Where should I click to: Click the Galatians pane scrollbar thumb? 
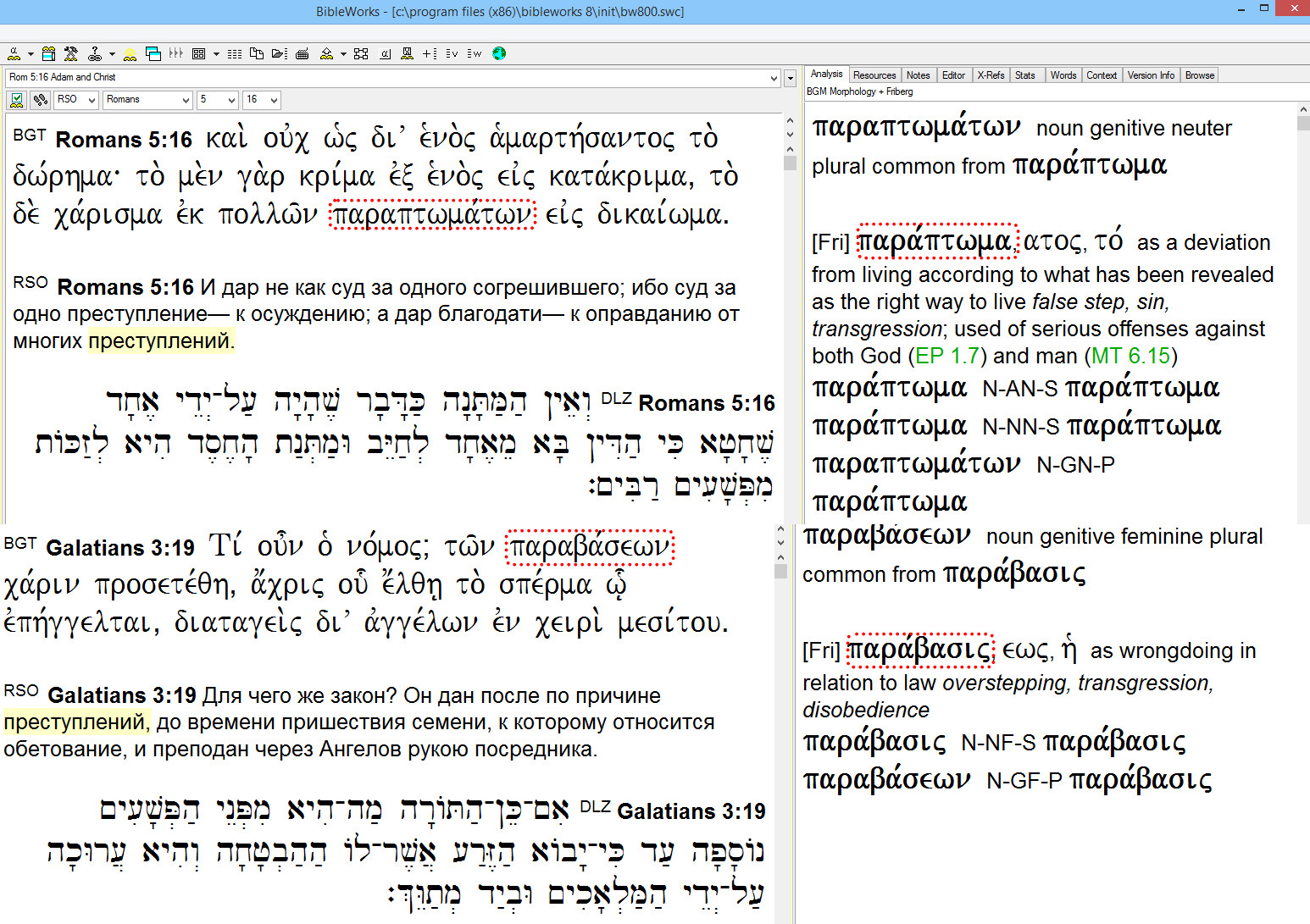[x=780, y=571]
